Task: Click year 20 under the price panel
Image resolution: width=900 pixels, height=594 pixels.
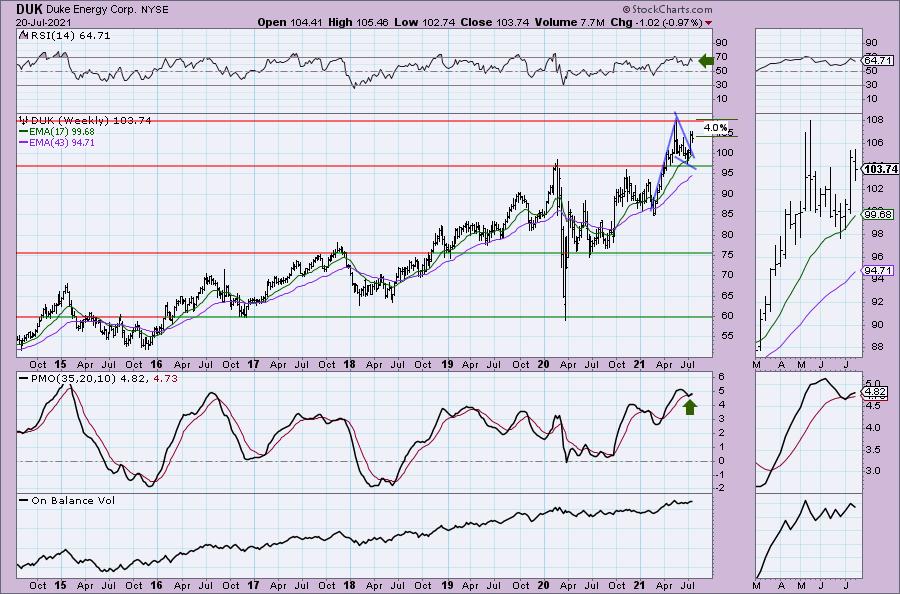Action: pyautogui.click(x=543, y=364)
